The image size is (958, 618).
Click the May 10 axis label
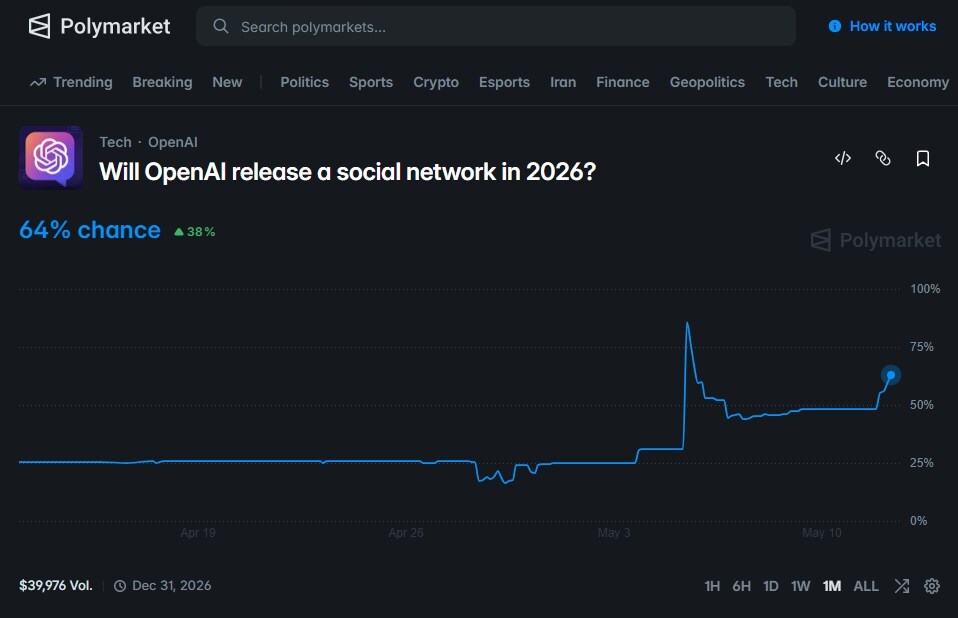point(822,533)
